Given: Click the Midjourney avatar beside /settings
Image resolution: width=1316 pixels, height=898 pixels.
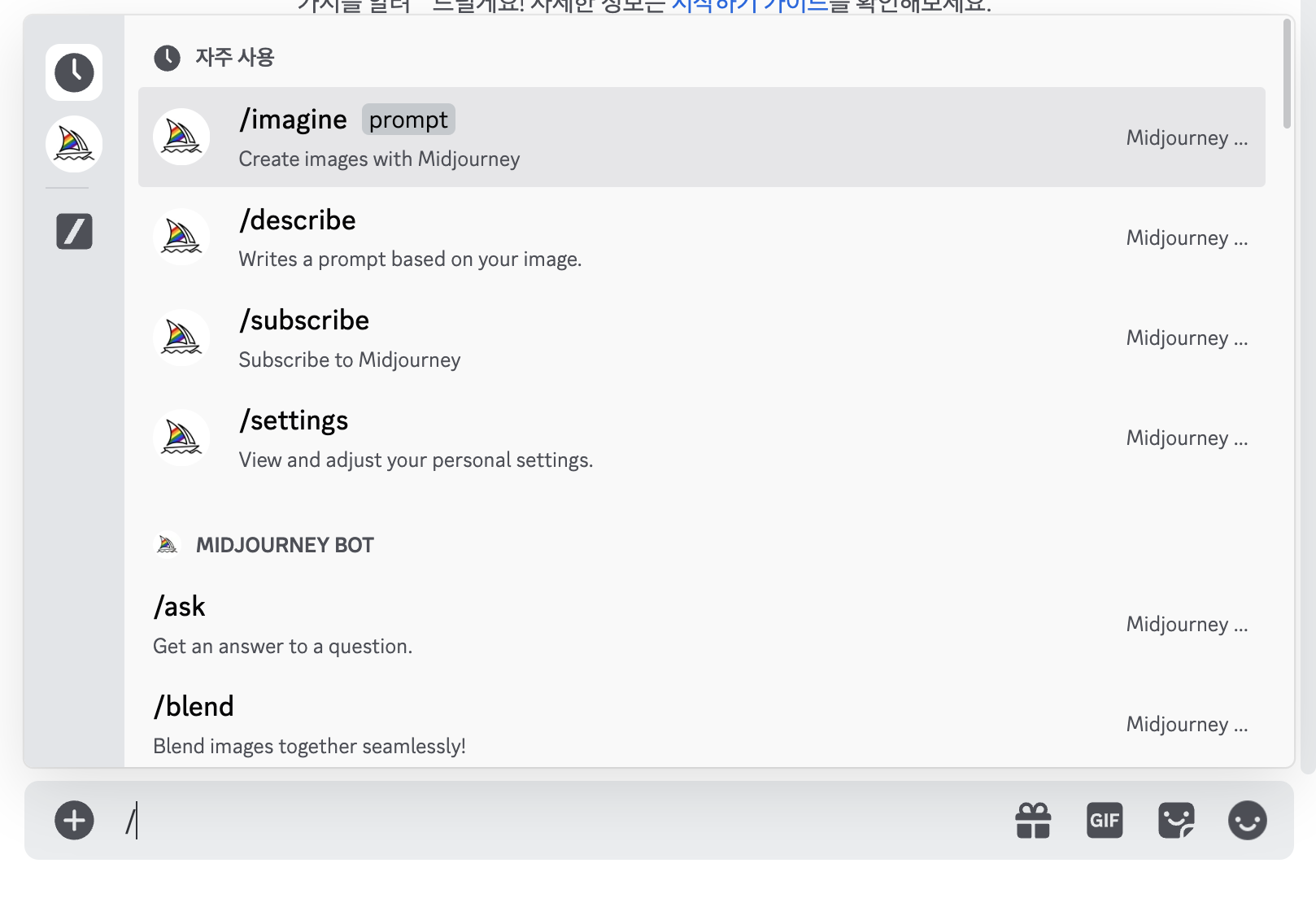Looking at the screenshot, I should coord(181,438).
